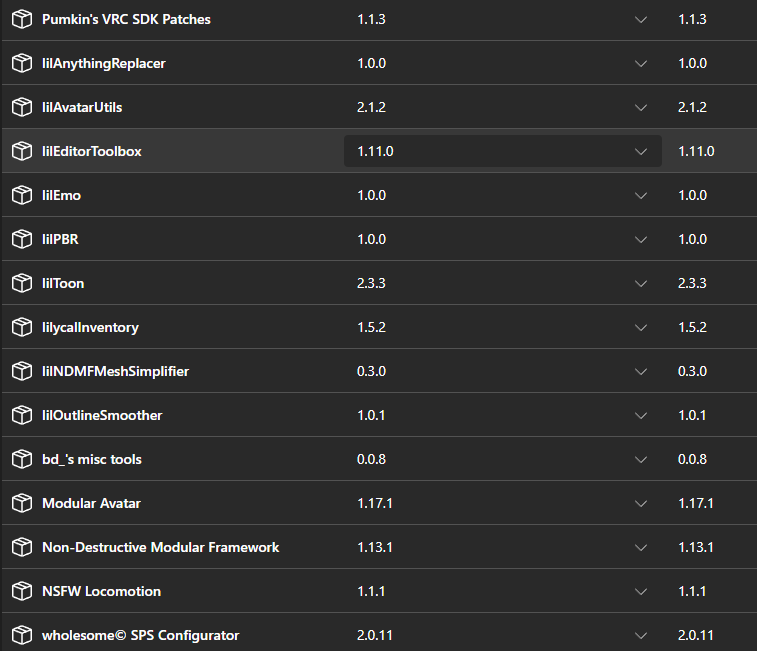Click the lilNDMFMeshSimplifier package name
The height and width of the screenshot is (651, 757).
pos(115,371)
